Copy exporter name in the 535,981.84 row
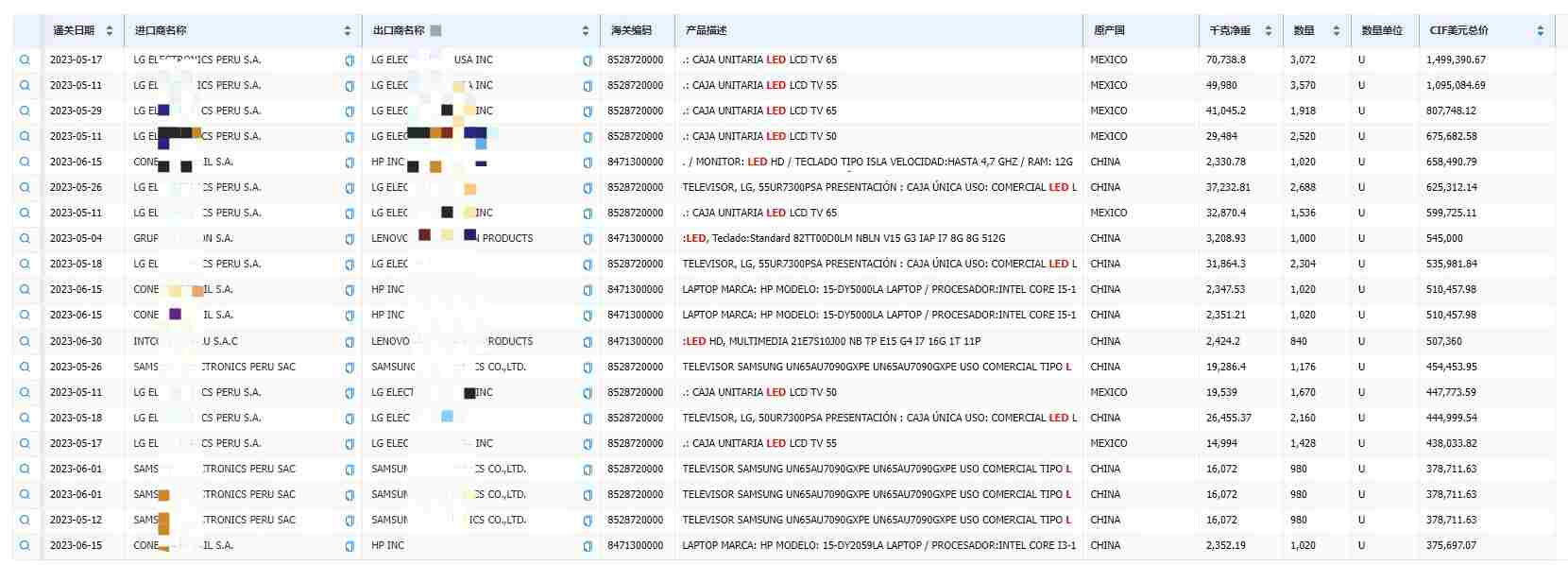 [x=588, y=265]
